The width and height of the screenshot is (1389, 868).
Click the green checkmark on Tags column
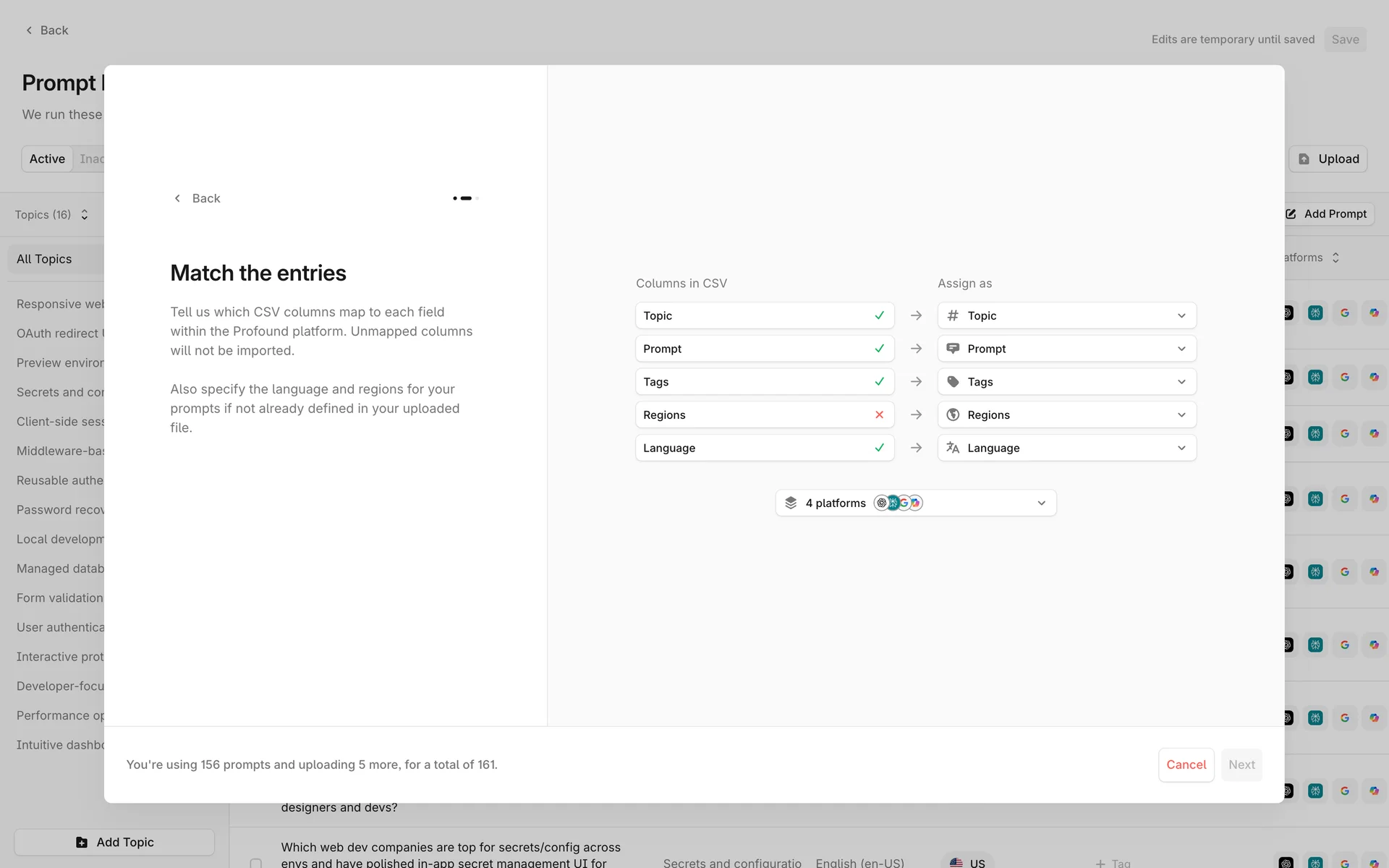tap(879, 382)
